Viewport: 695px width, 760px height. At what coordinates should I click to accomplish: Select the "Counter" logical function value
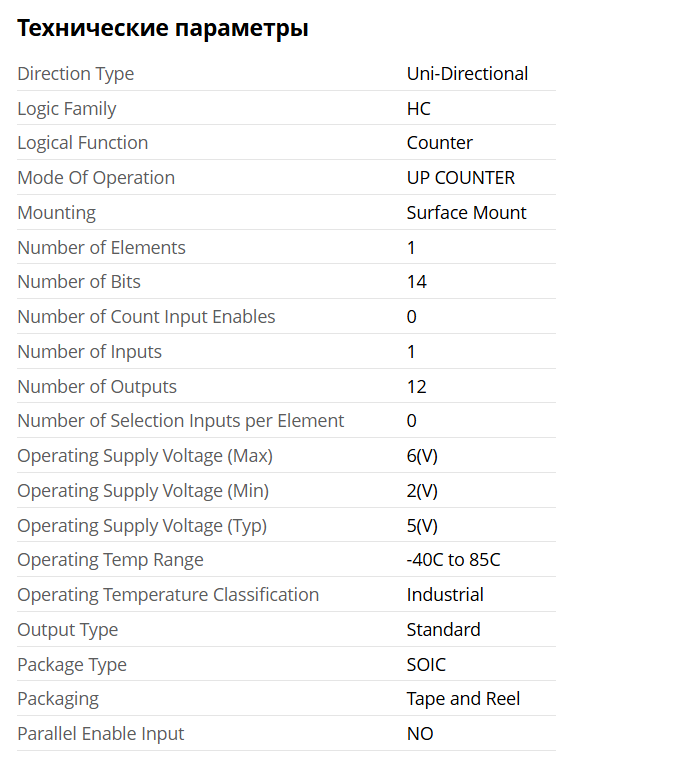[439, 143]
